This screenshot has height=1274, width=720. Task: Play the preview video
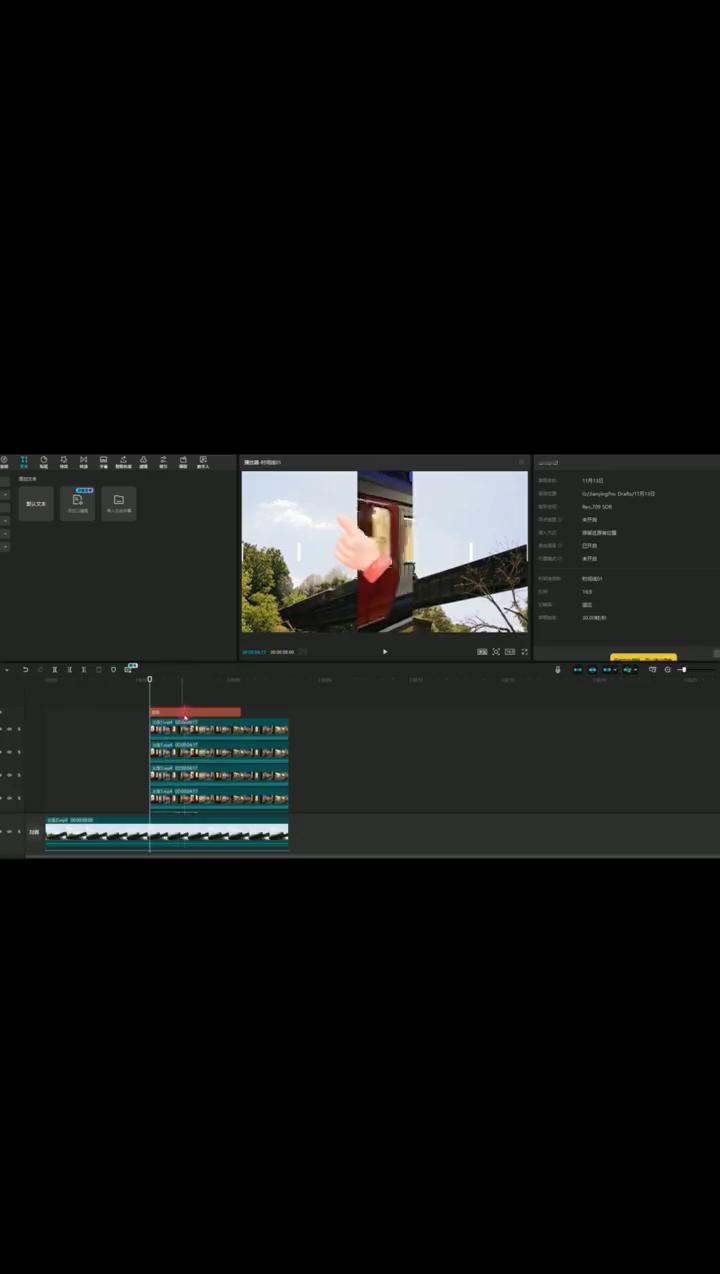pos(385,651)
